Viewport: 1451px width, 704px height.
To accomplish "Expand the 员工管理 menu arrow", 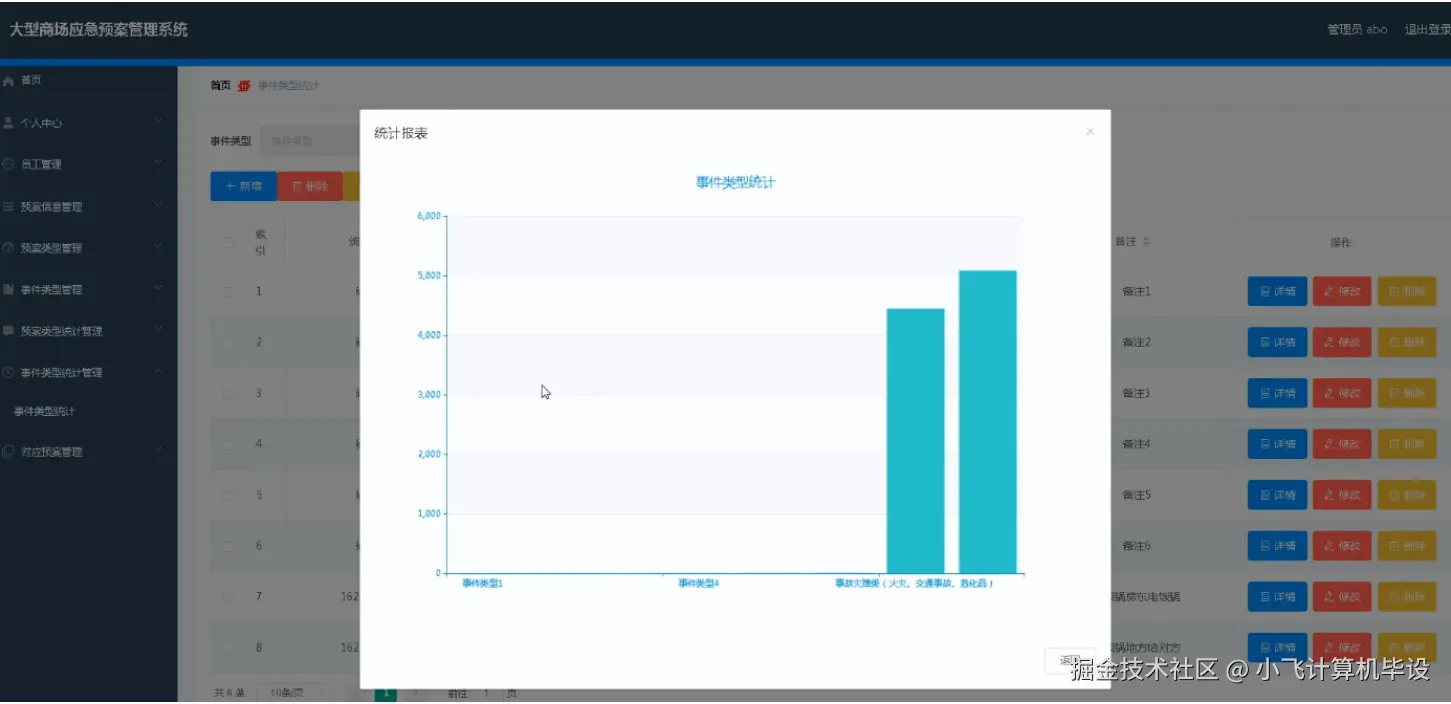I will [x=158, y=163].
